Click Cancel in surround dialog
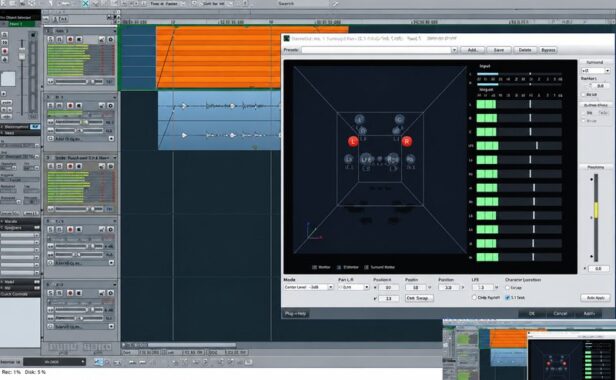This screenshot has width=616, height=380. click(560, 314)
